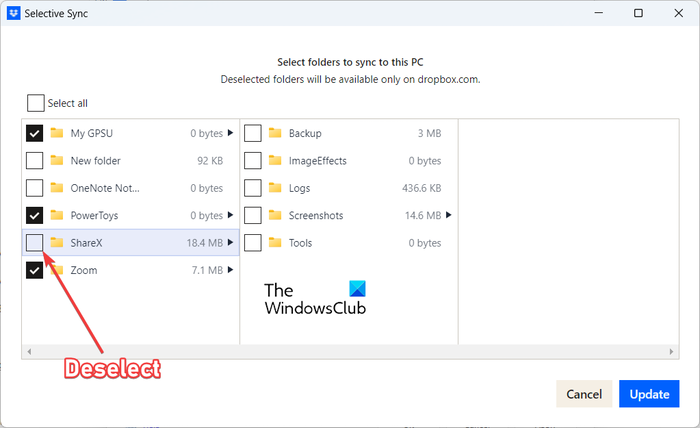Expand the Zoom folder arrow
Screen dimensions: 700x428
[x=230, y=270]
